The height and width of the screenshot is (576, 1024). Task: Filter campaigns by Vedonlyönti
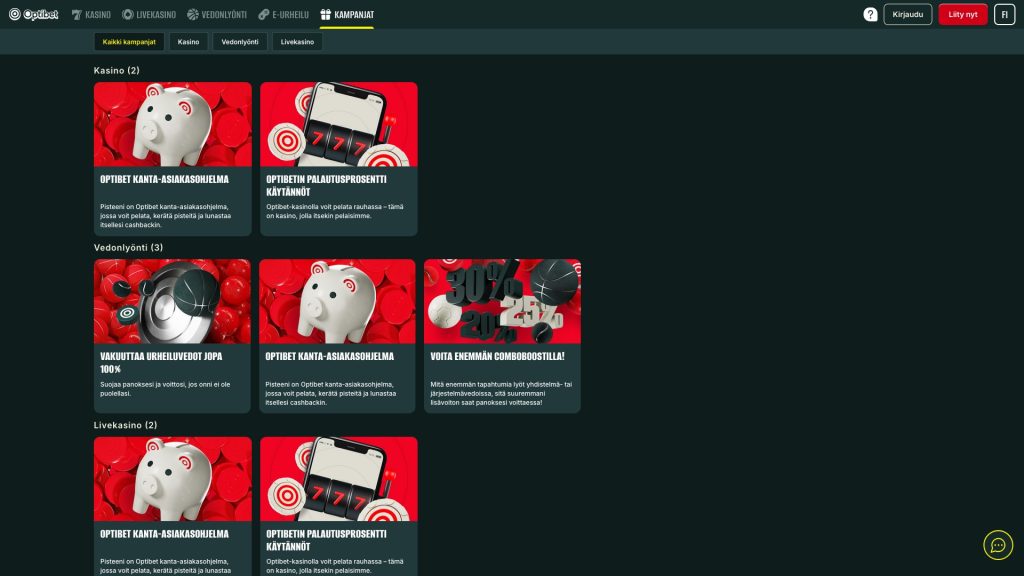click(240, 42)
